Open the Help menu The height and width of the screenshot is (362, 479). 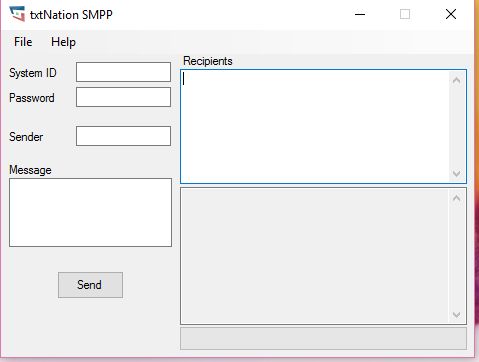point(63,42)
